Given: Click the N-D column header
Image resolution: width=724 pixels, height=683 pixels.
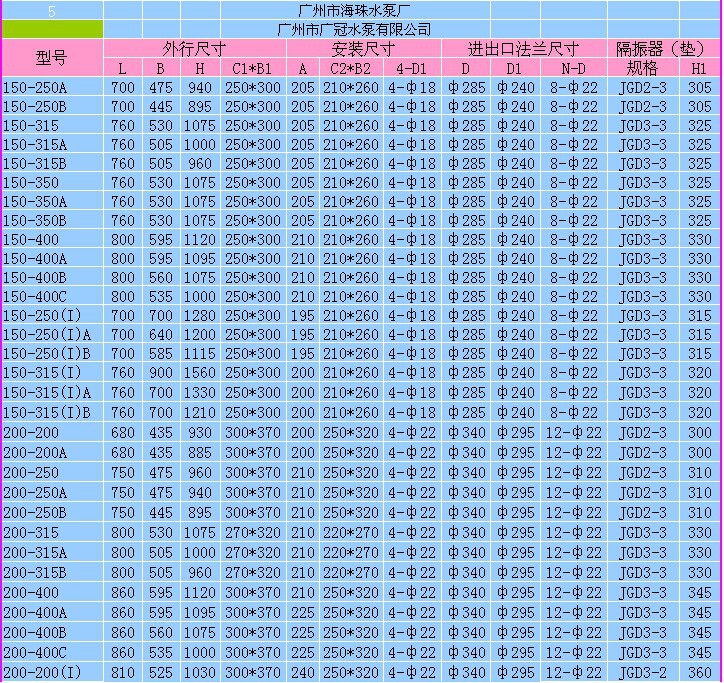Looking at the screenshot, I should (573, 68).
